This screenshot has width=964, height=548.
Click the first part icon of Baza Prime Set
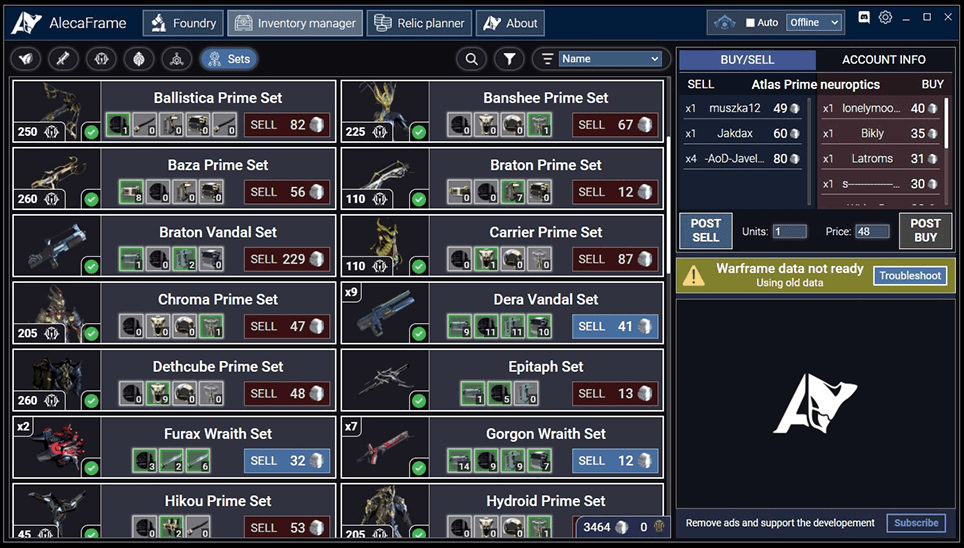click(131, 192)
